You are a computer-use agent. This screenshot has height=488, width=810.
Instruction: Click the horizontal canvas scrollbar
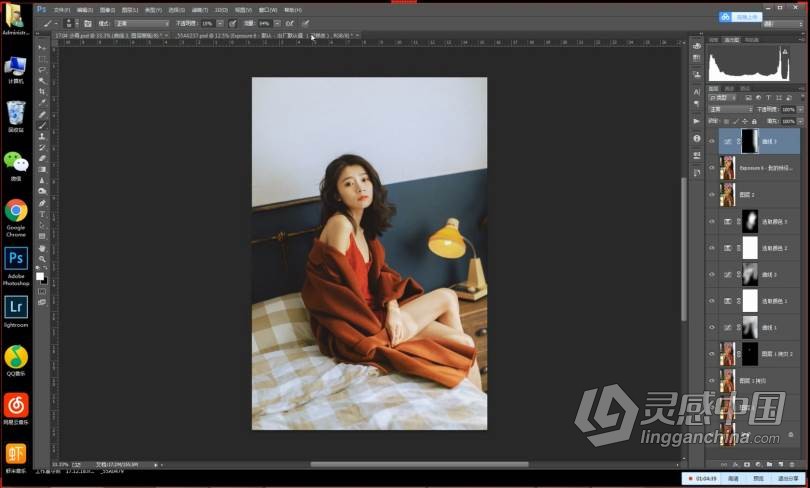[419, 464]
